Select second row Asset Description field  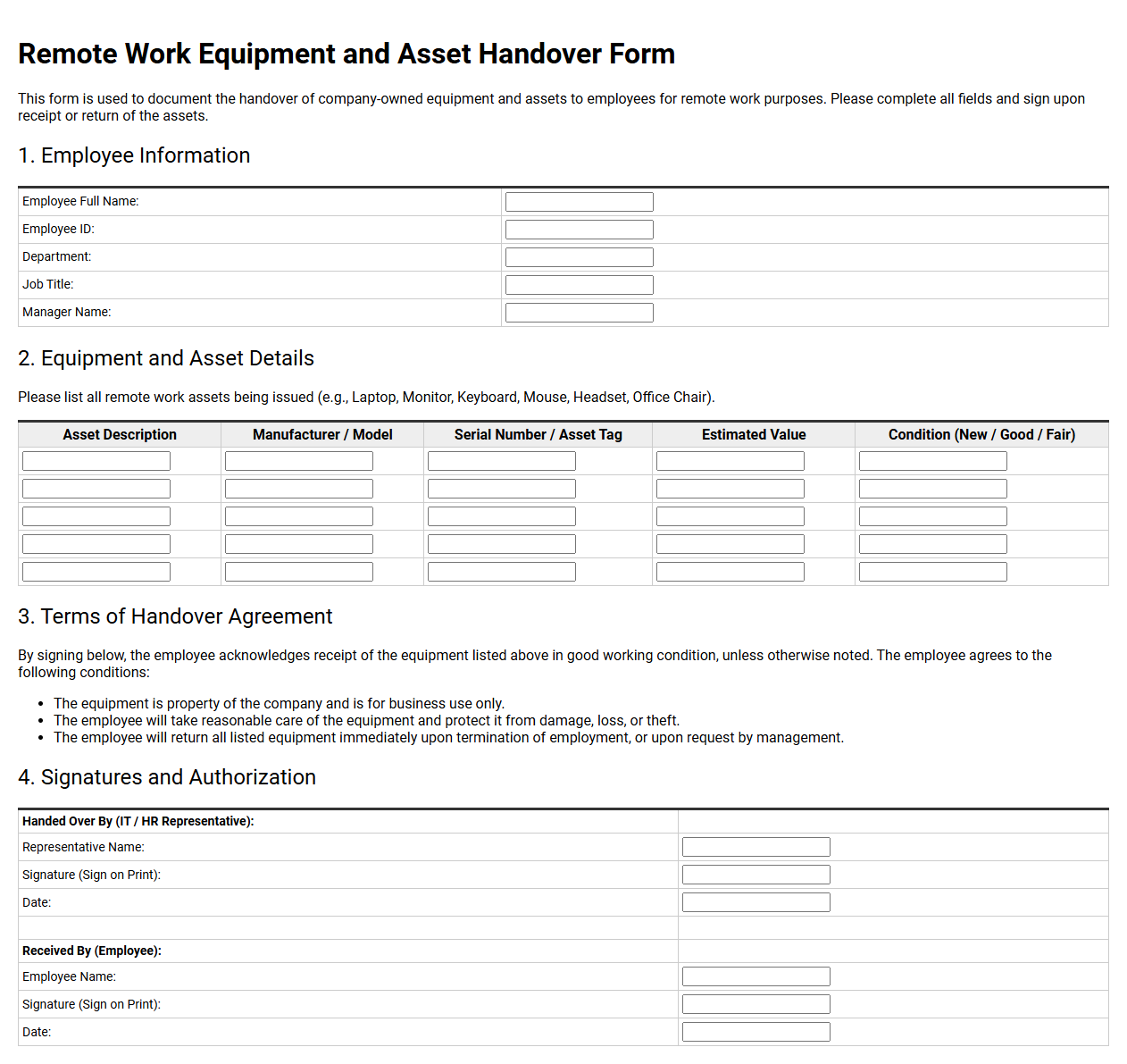[x=96, y=489]
